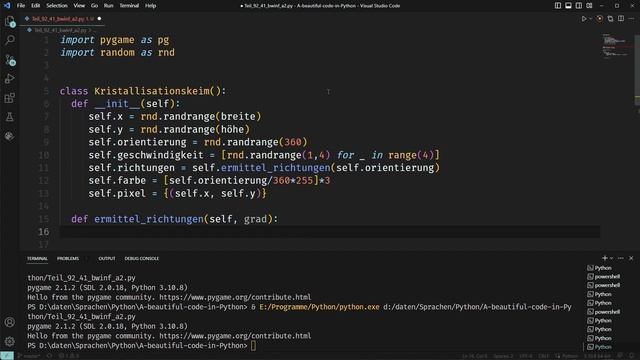Click 'import pygame as pg' line
The image size is (640, 360).
click(115, 40)
